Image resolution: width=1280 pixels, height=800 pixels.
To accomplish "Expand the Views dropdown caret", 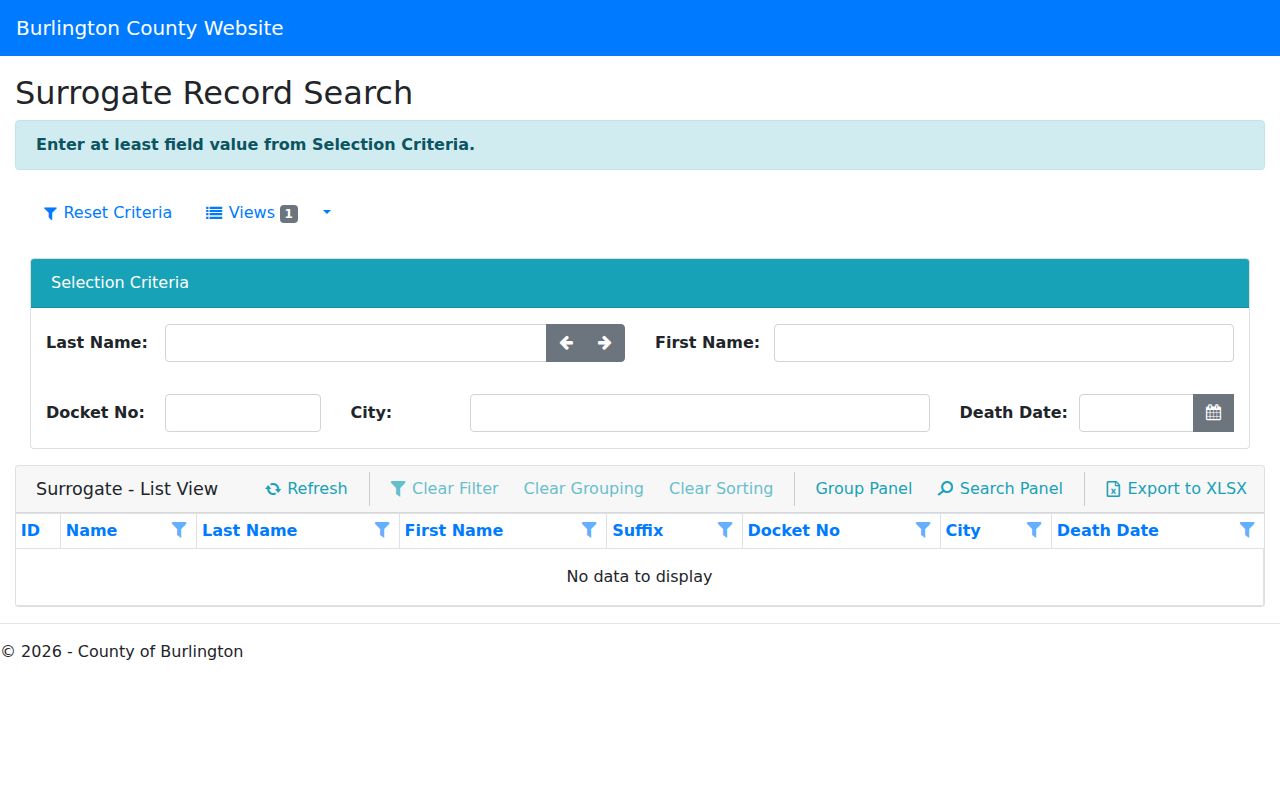I will [326, 213].
